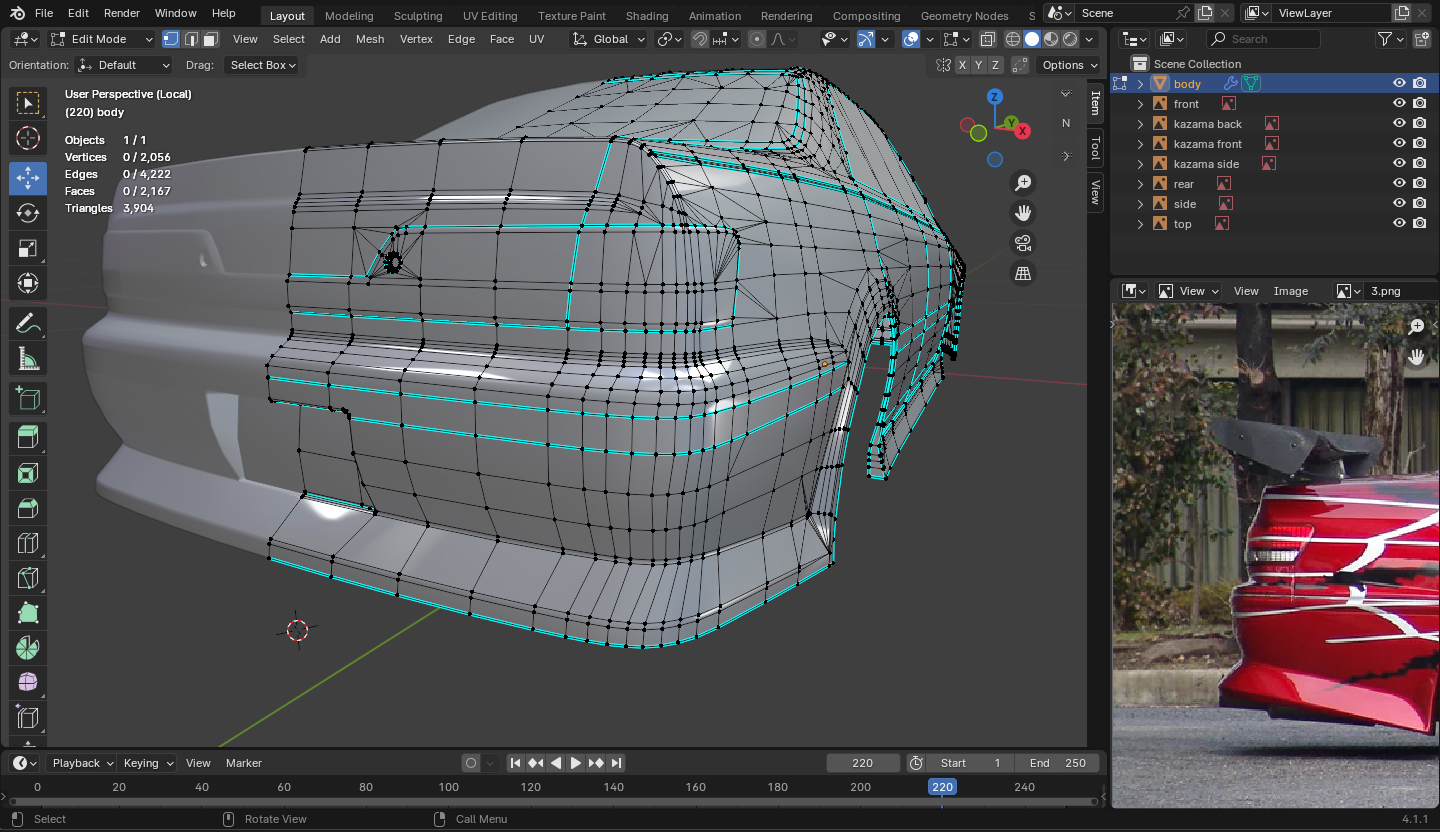
Task: Pick the Extrude Region tool
Action: tap(28, 436)
